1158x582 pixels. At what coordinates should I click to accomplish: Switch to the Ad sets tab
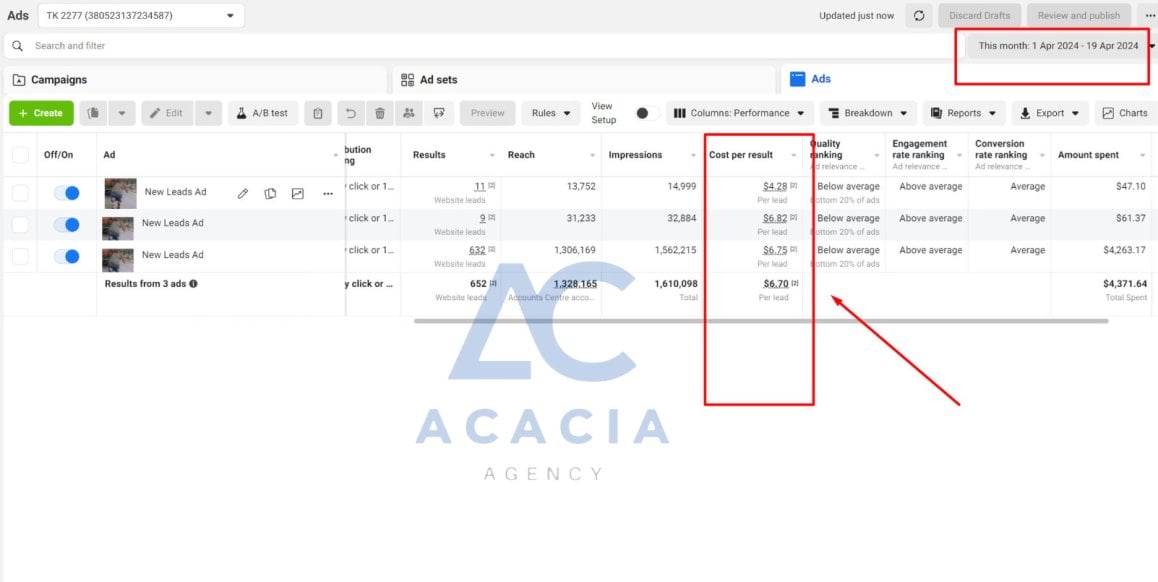582,80
